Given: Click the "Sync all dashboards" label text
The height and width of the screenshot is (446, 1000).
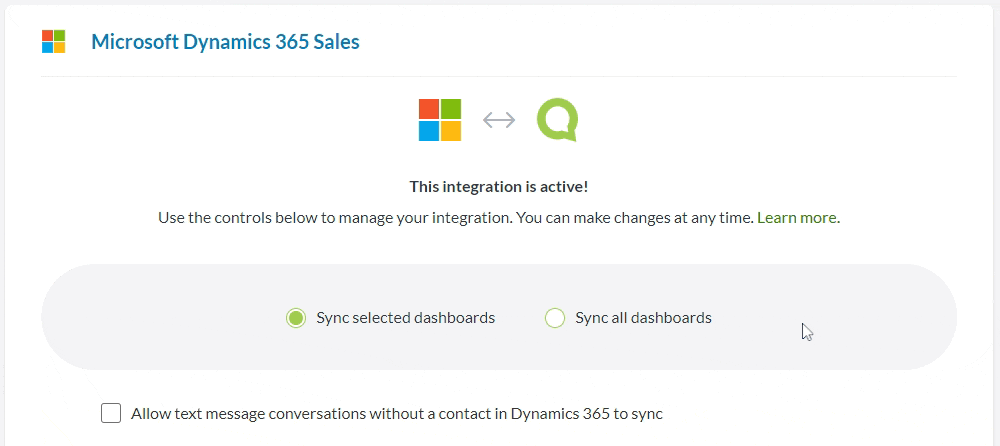Looking at the screenshot, I should pos(643,318).
